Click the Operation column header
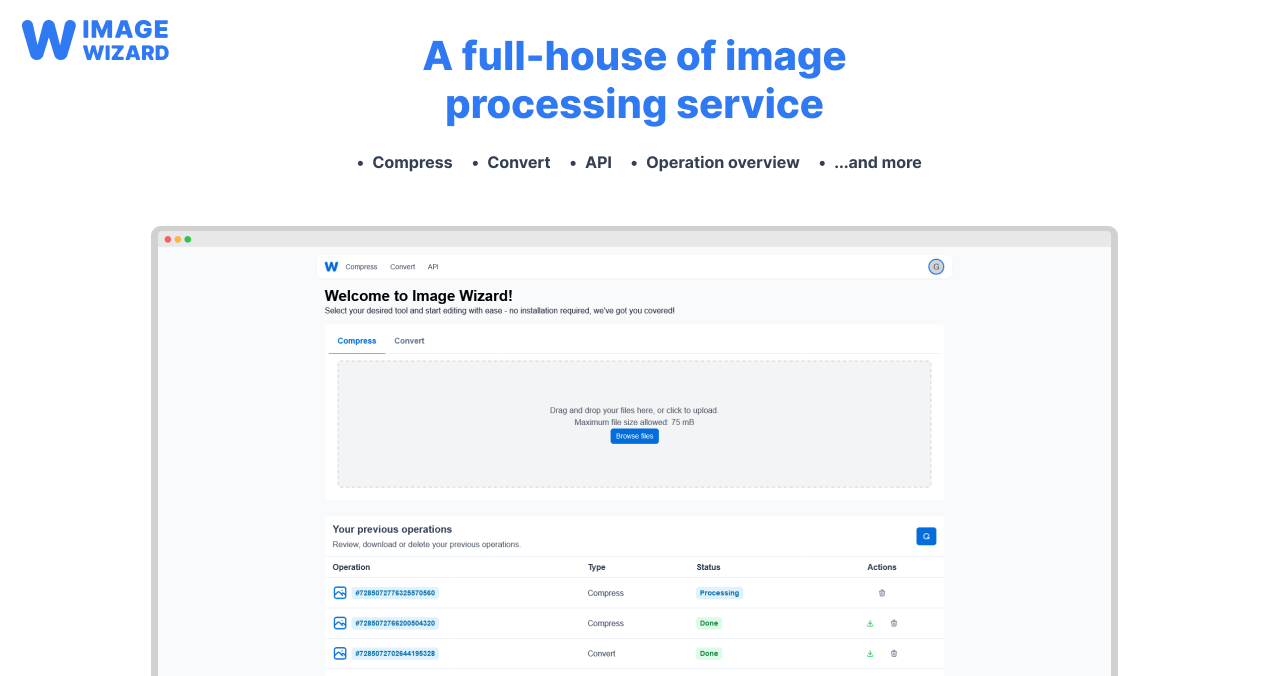The image size is (1270, 676). [351, 567]
